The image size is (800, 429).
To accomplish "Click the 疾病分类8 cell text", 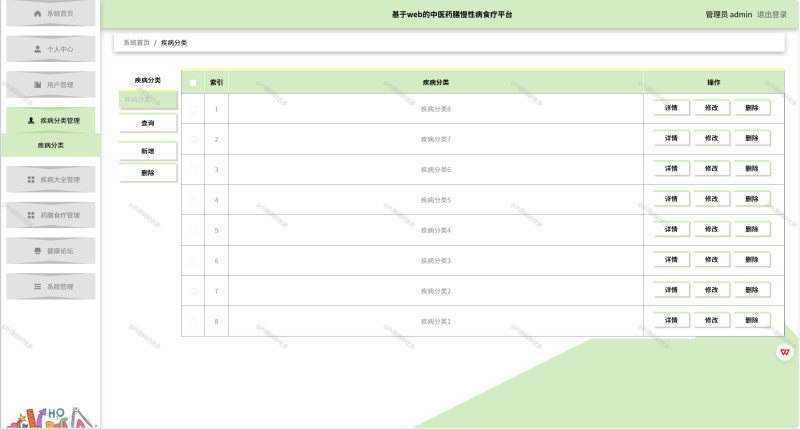I will click(x=436, y=109).
